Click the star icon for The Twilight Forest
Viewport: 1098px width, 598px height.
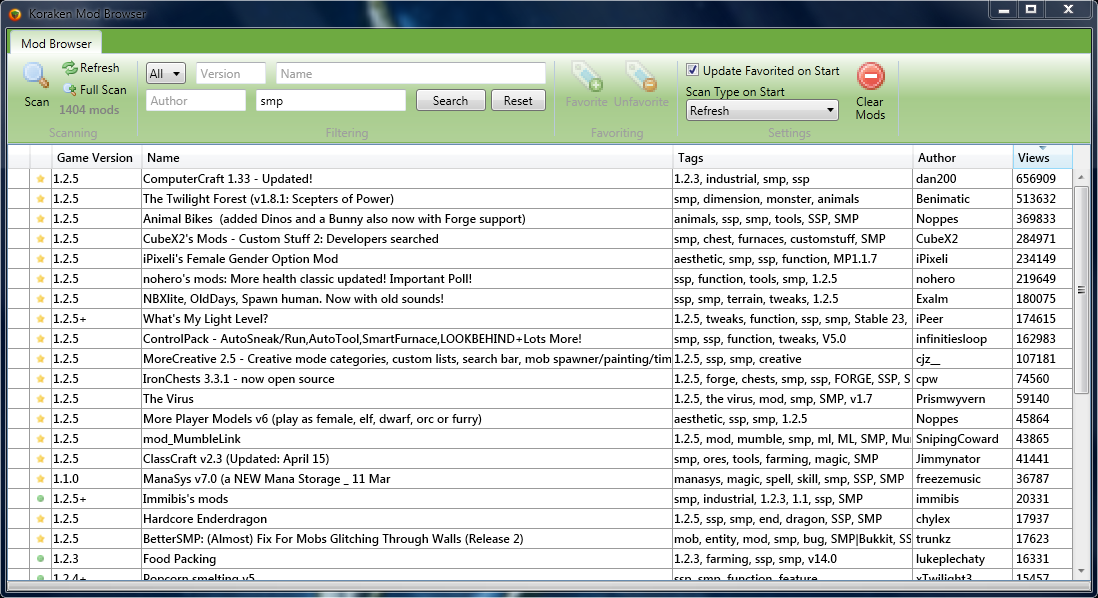tap(41, 199)
